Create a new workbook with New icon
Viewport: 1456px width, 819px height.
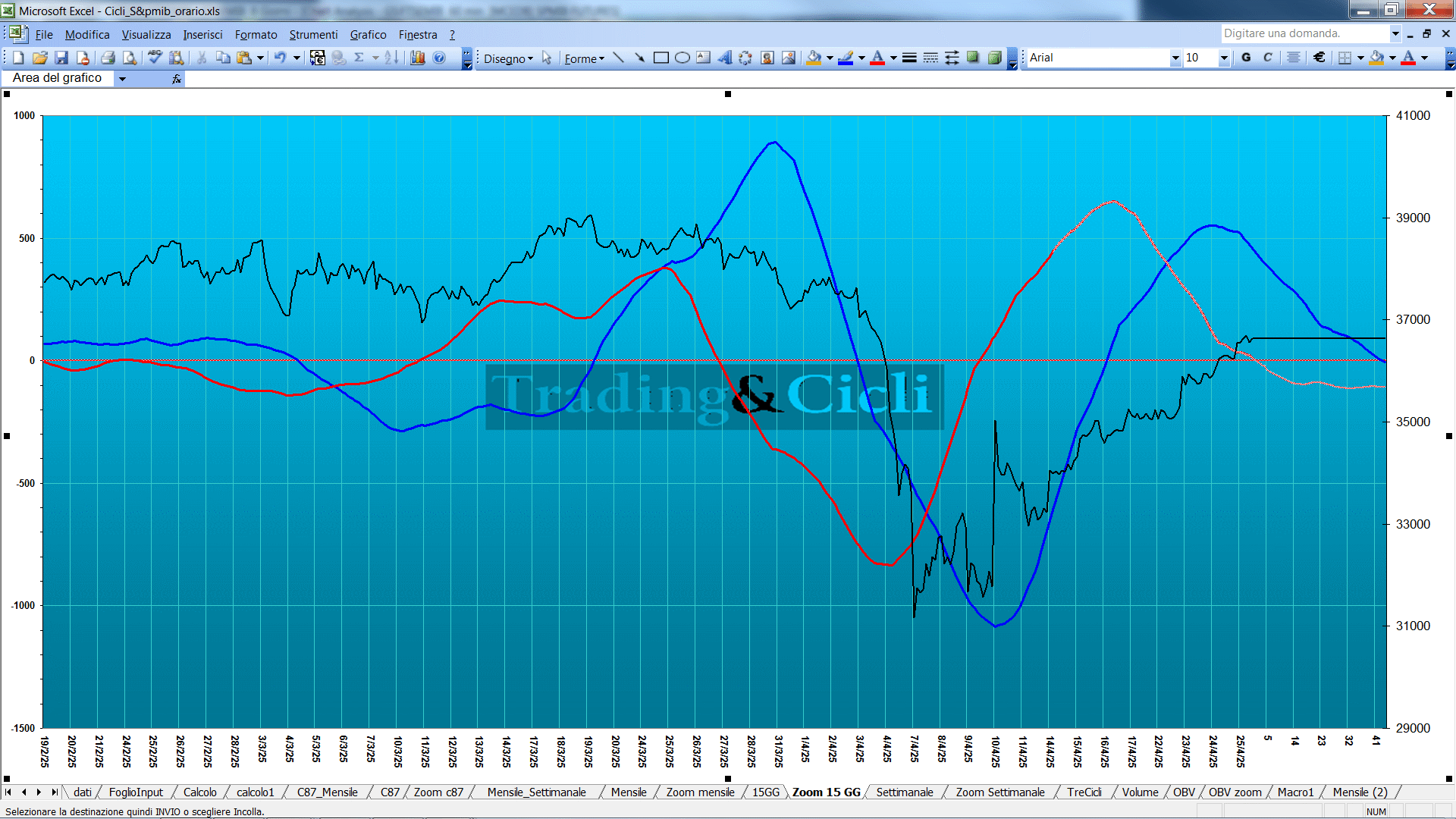point(19,58)
